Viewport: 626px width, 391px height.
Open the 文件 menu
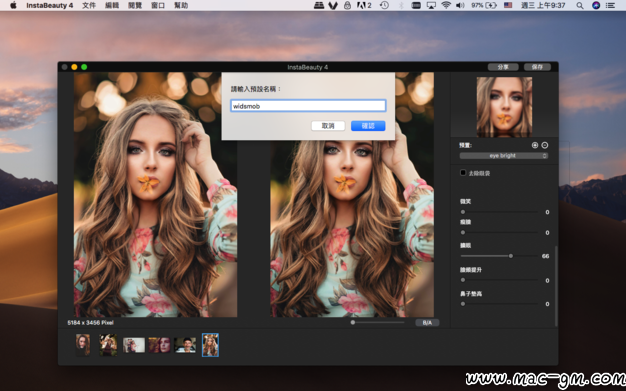(89, 5)
